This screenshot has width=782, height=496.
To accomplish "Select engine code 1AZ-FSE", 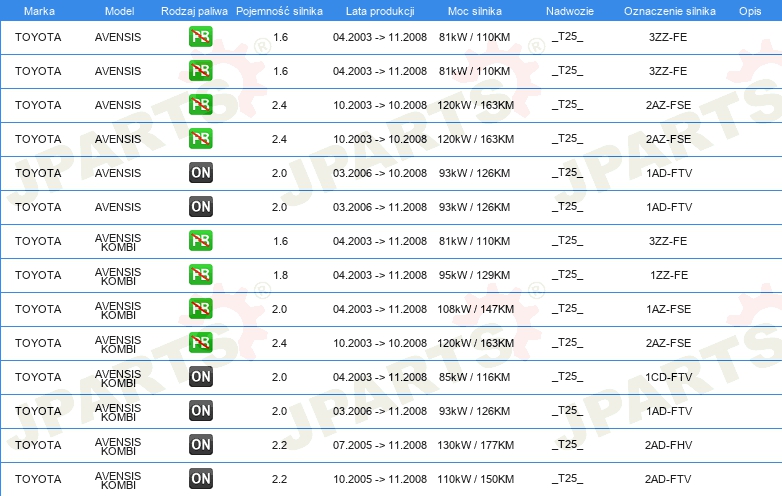I will tap(669, 309).
